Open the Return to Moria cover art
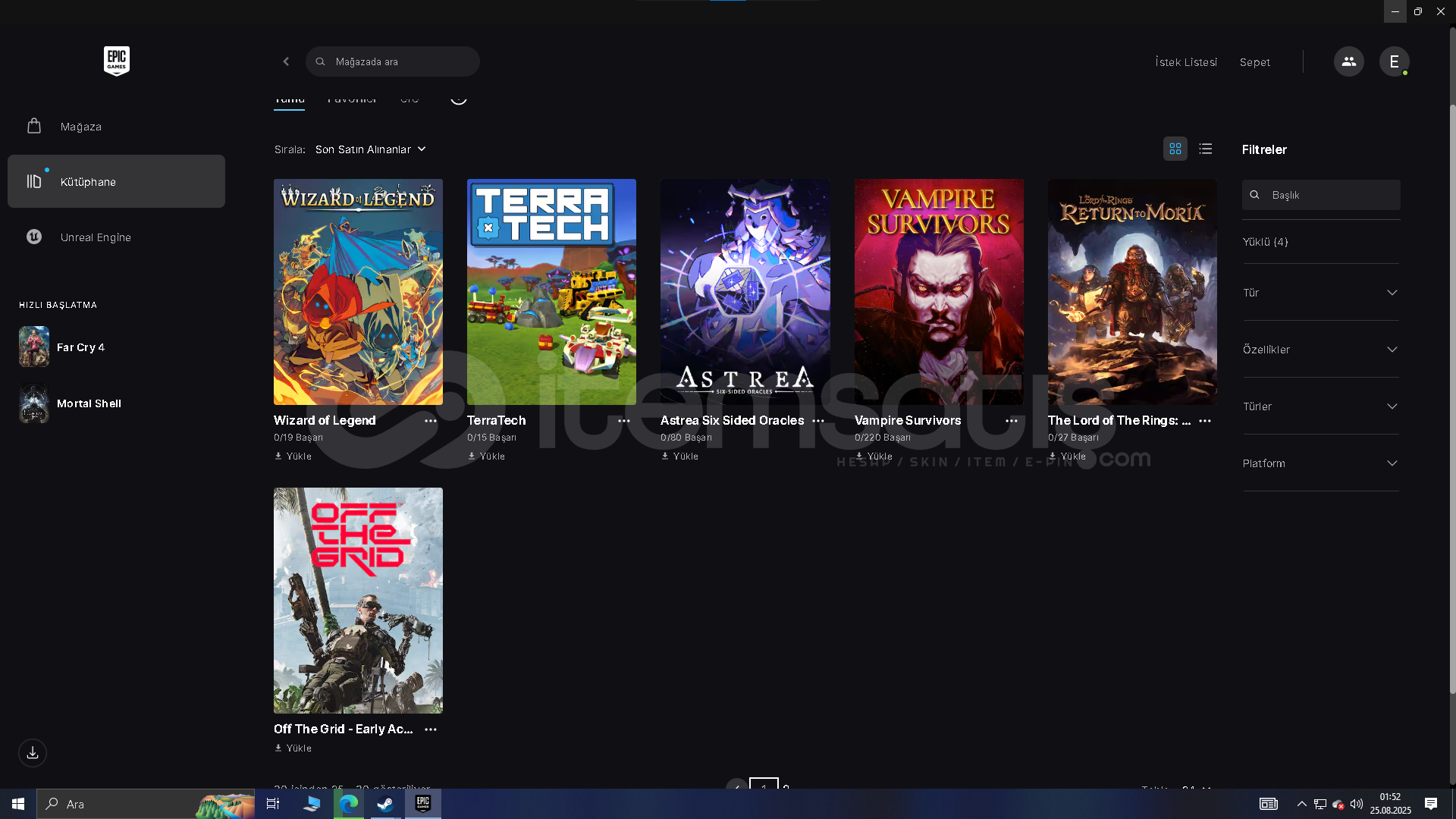Viewport: 1456px width, 819px height. [1132, 292]
